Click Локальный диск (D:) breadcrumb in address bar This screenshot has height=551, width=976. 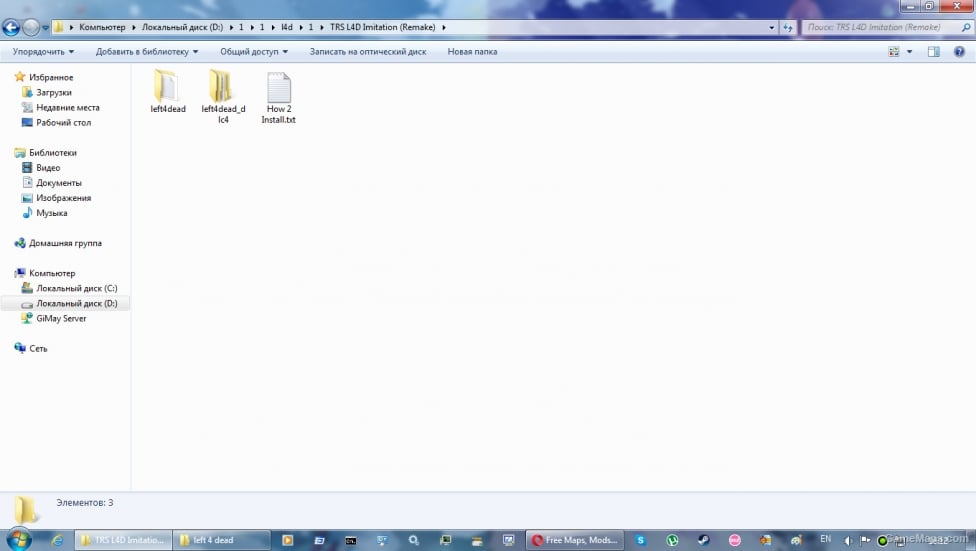pyautogui.click(x=182, y=27)
